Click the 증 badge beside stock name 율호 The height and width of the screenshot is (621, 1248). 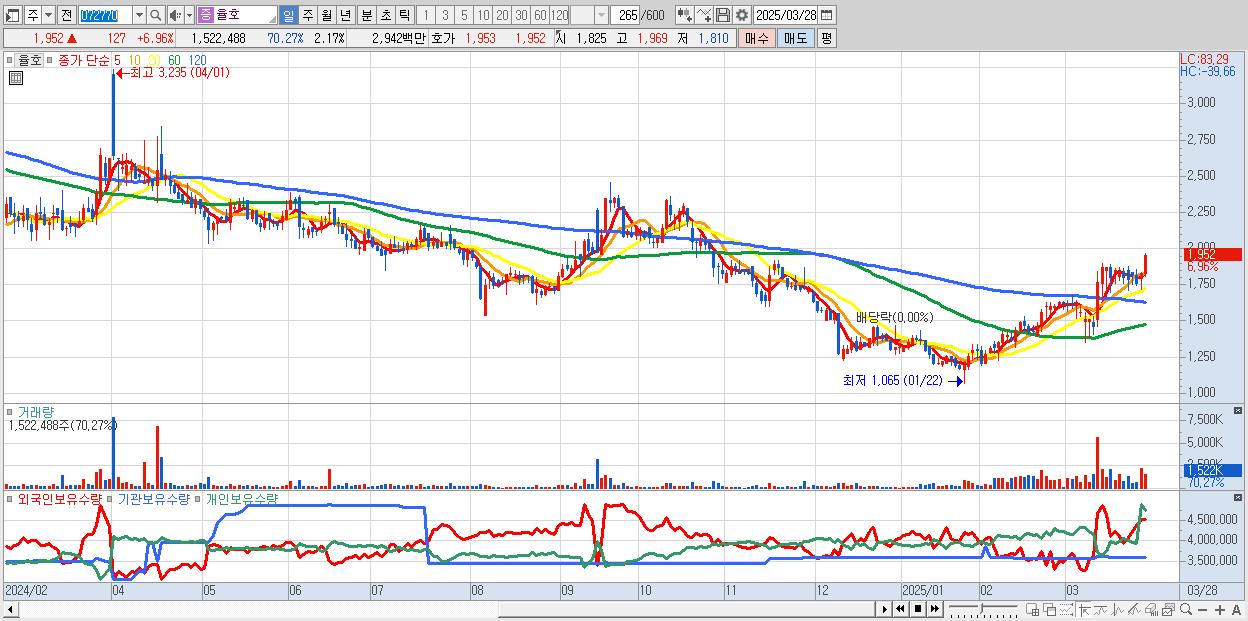pyautogui.click(x=205, y=15)
